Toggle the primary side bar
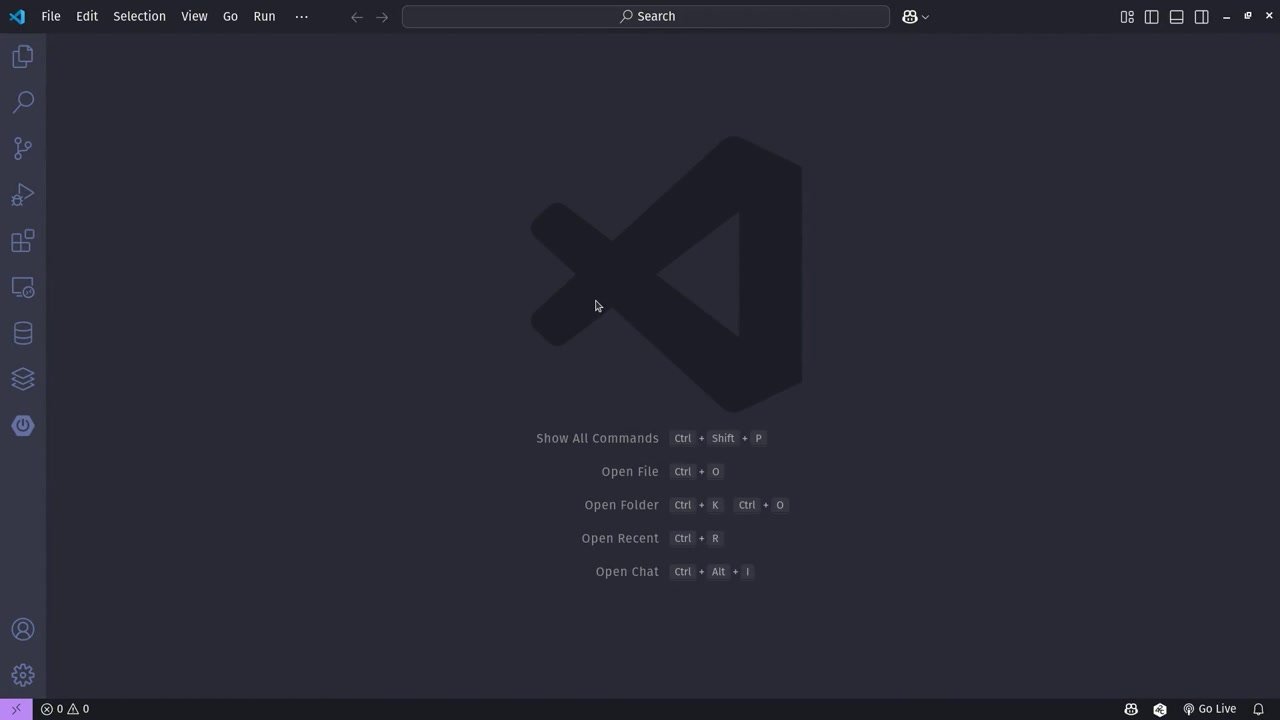 tap(1152, 17)
